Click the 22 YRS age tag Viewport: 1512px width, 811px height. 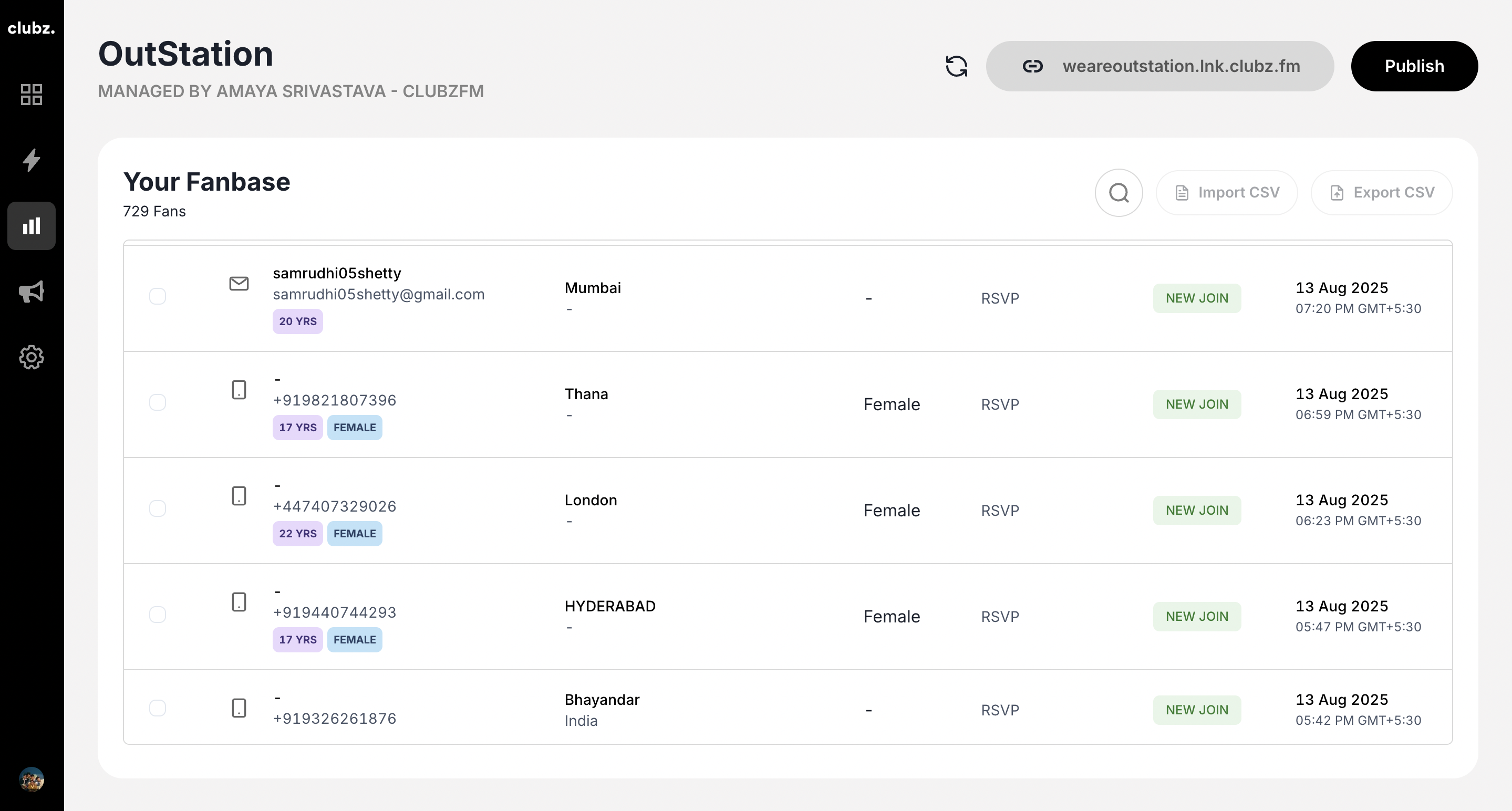pos(297,534)
